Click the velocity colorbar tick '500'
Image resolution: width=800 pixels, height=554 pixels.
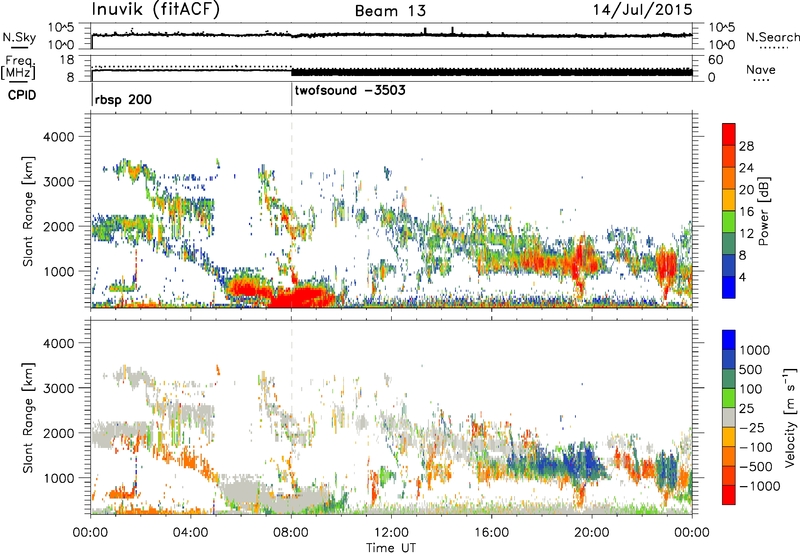[x=751, y=370]
